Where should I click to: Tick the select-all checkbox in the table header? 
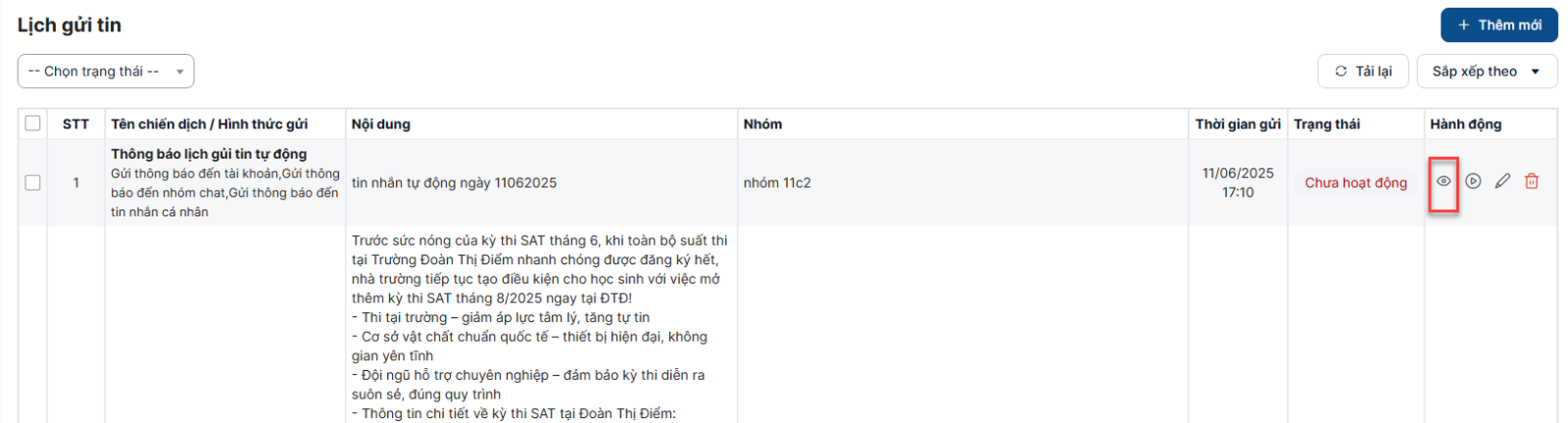click(33, 123)
